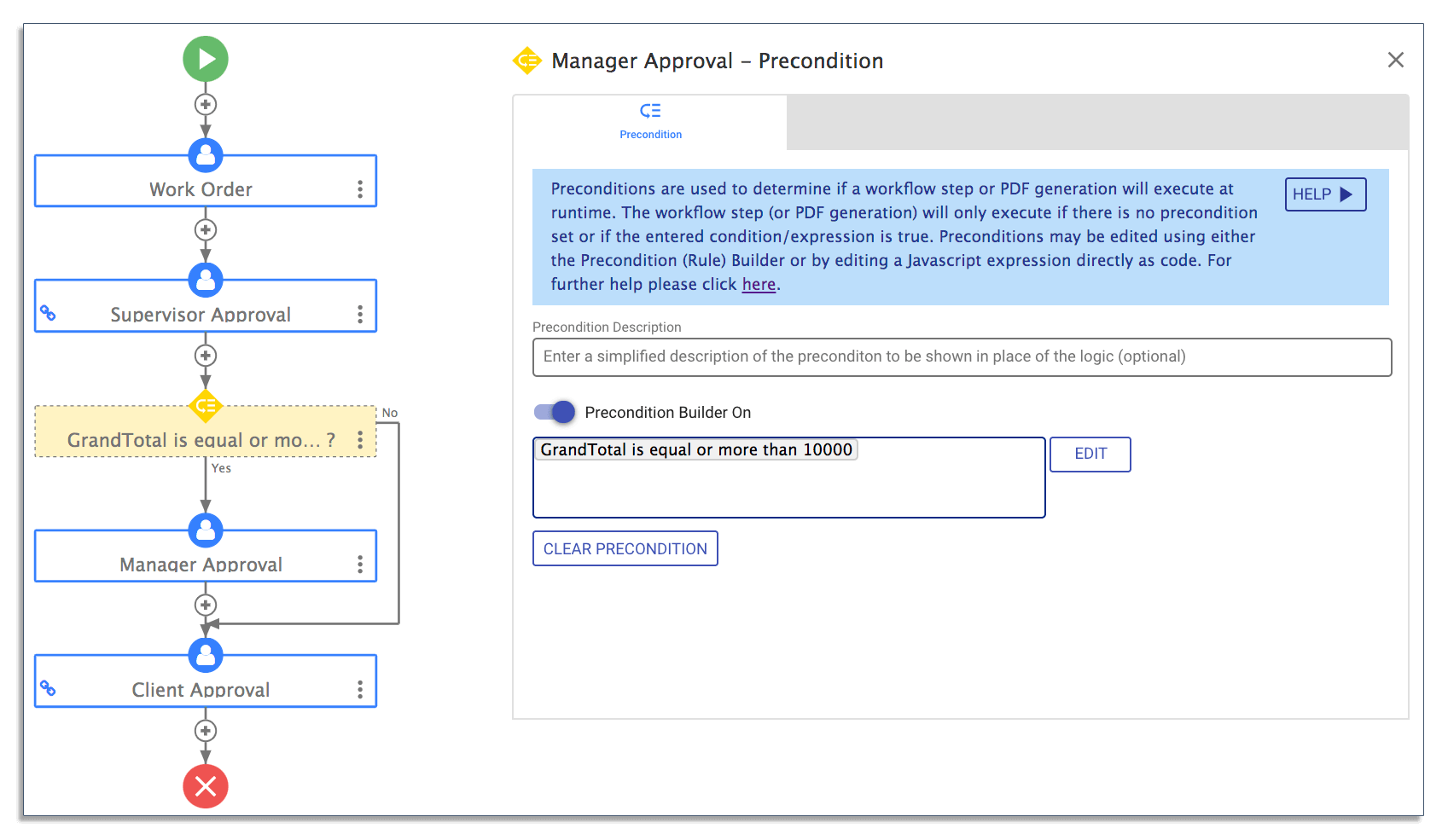This screenshot has width=1448, height=840.
Task: Close the Manager Approval Precondition panel
Action: pos(1396,60)
